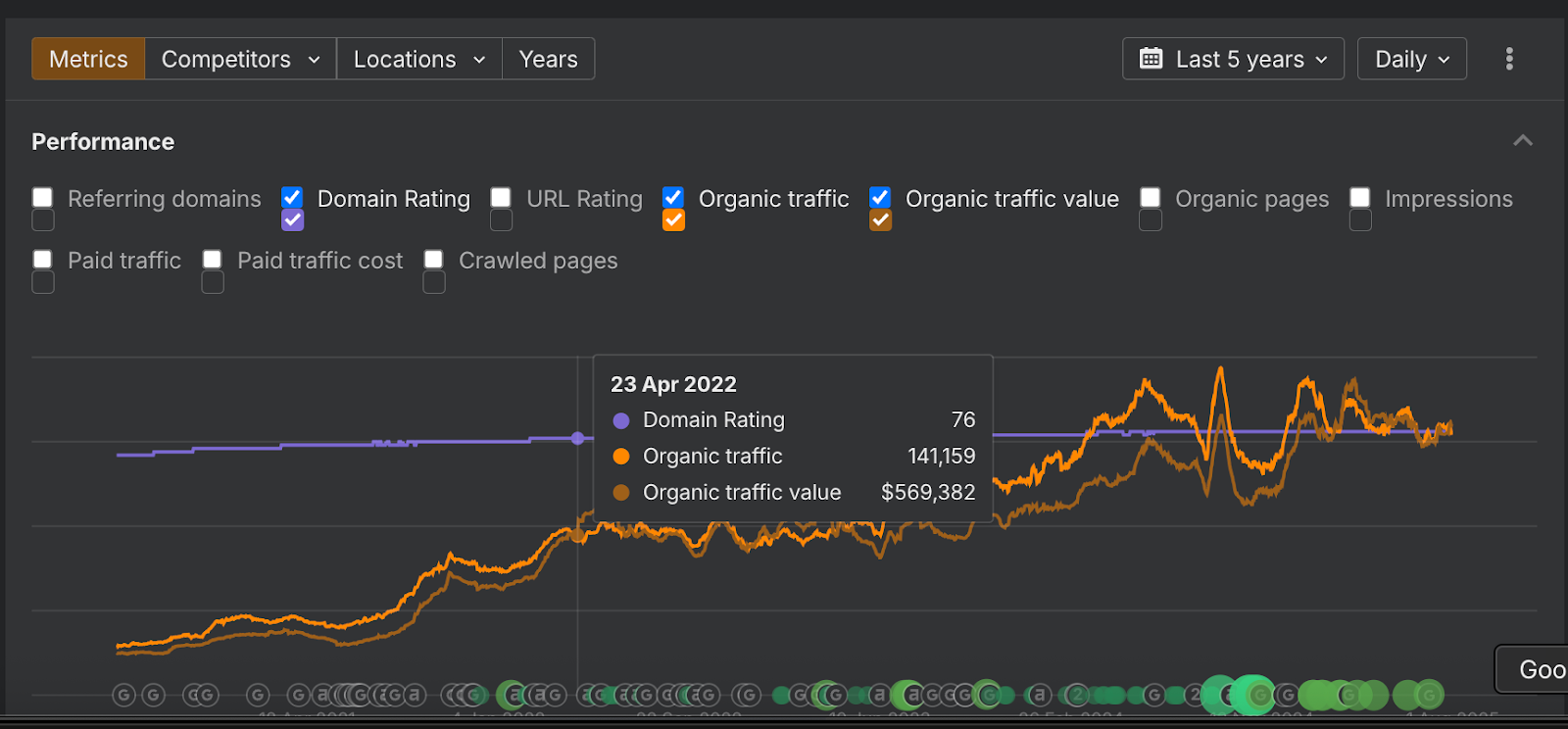Click the second marker labeled 2 on timeline
The height and width of the screenshot is (729, 1568).
(1195, 696)
